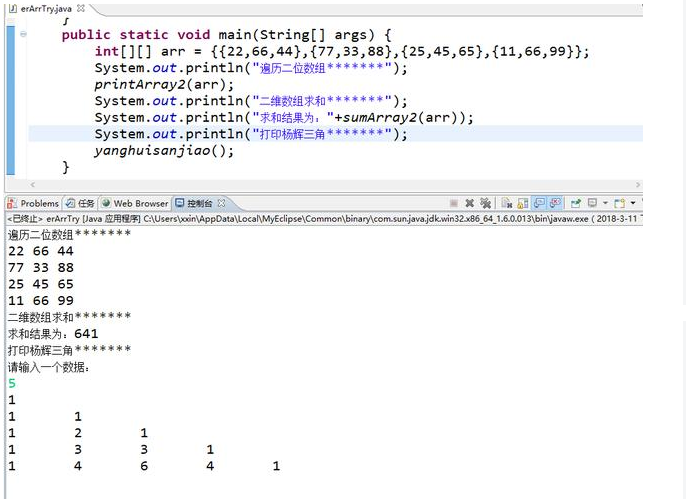Click the Open Console icon

pyautogui.click(x=619, y=203)
